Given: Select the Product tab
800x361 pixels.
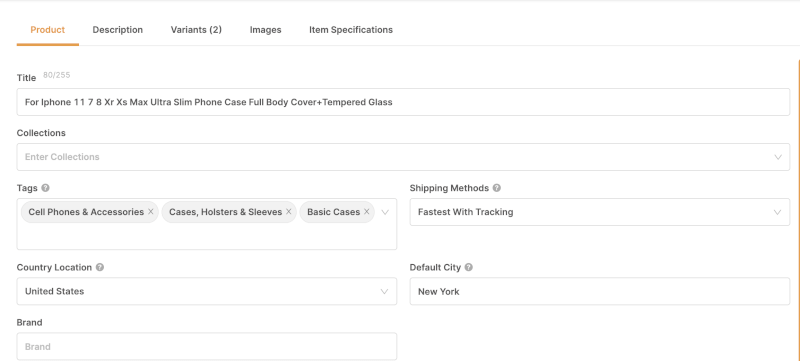Looking at the screenshot, I should pyautogui.click(x=47, y=30).
